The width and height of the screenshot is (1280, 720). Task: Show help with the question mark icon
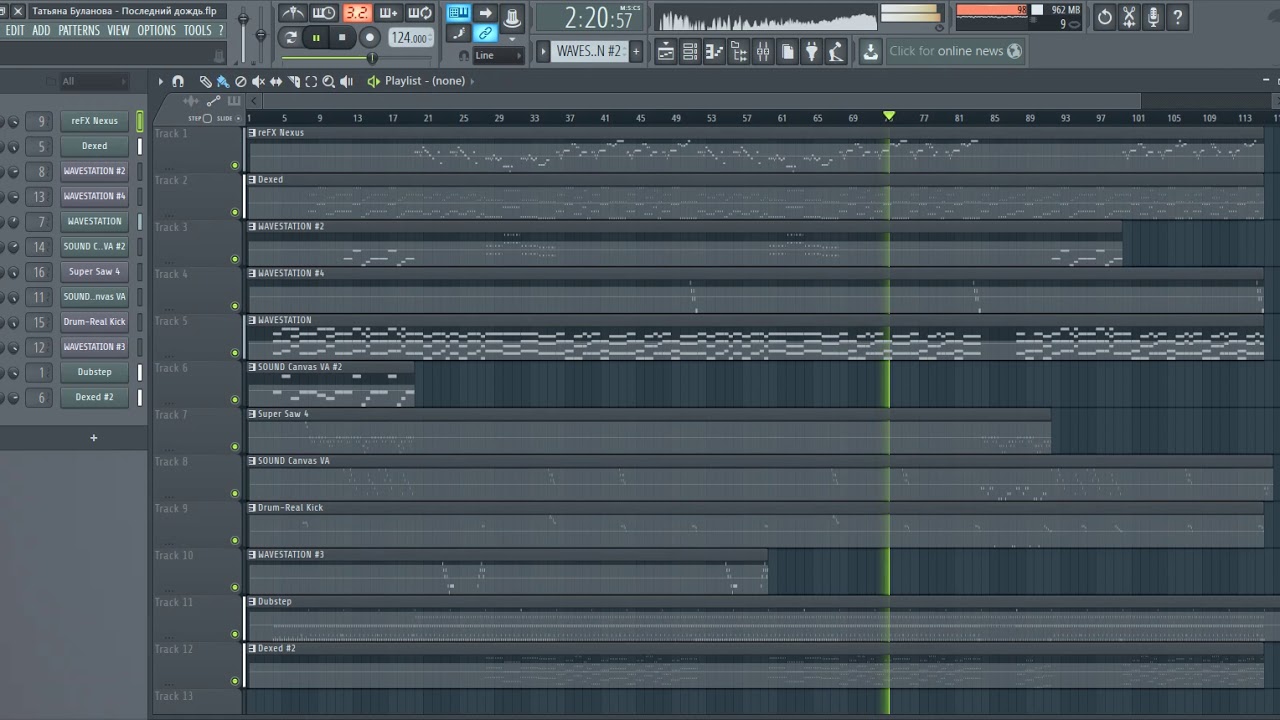(1178, 16)
